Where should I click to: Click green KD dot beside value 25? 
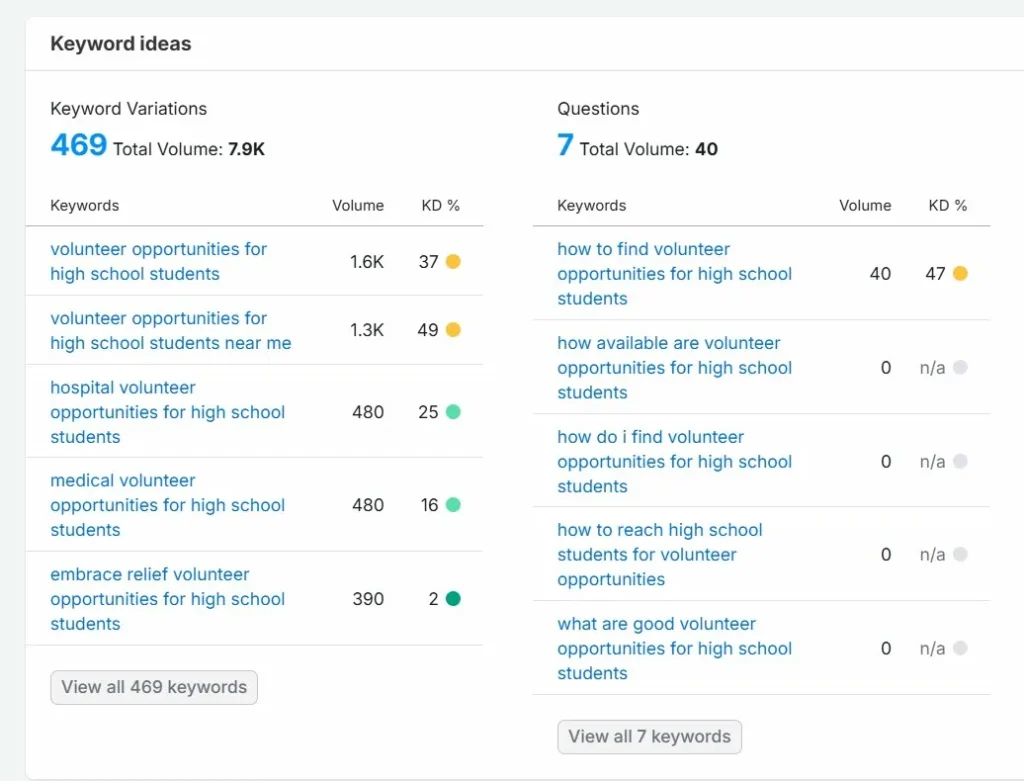coord(453,412)
